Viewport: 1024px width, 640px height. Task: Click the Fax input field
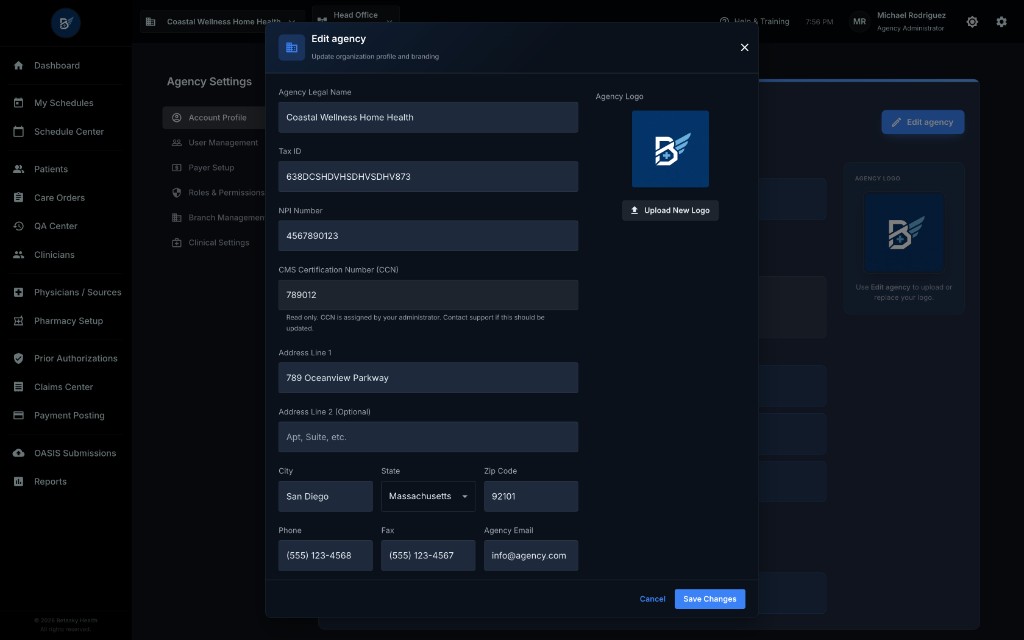click(x=428, y=556)
